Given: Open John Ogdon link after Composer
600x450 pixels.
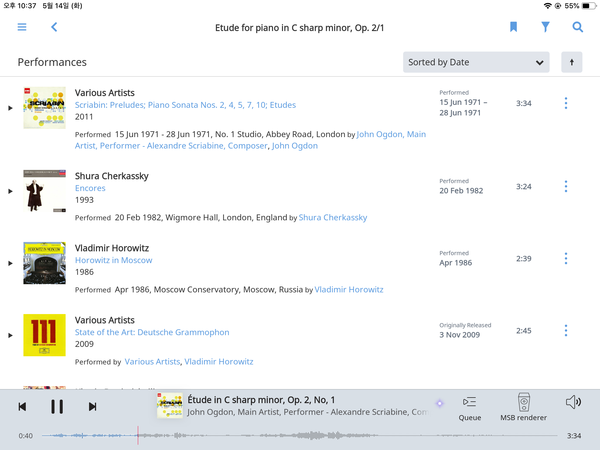Looking at the screenshot, I should (295, 146).
